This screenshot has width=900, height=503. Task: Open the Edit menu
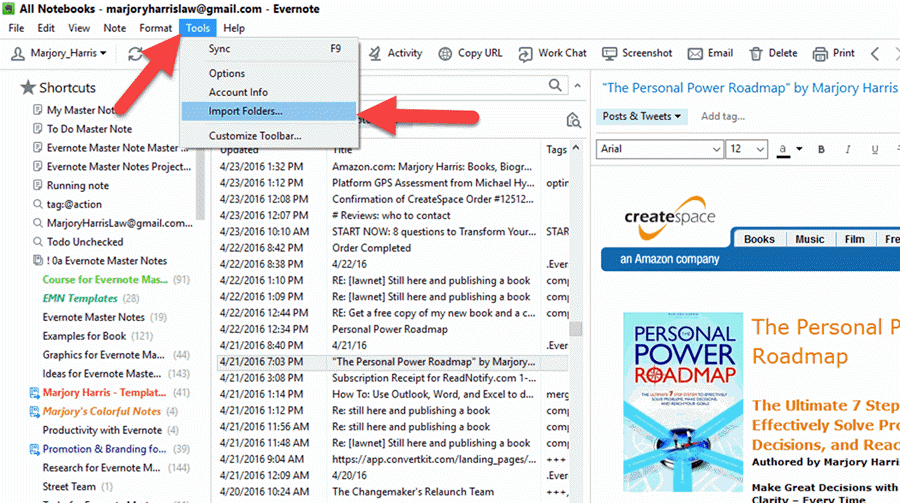(x=46, y=28)
